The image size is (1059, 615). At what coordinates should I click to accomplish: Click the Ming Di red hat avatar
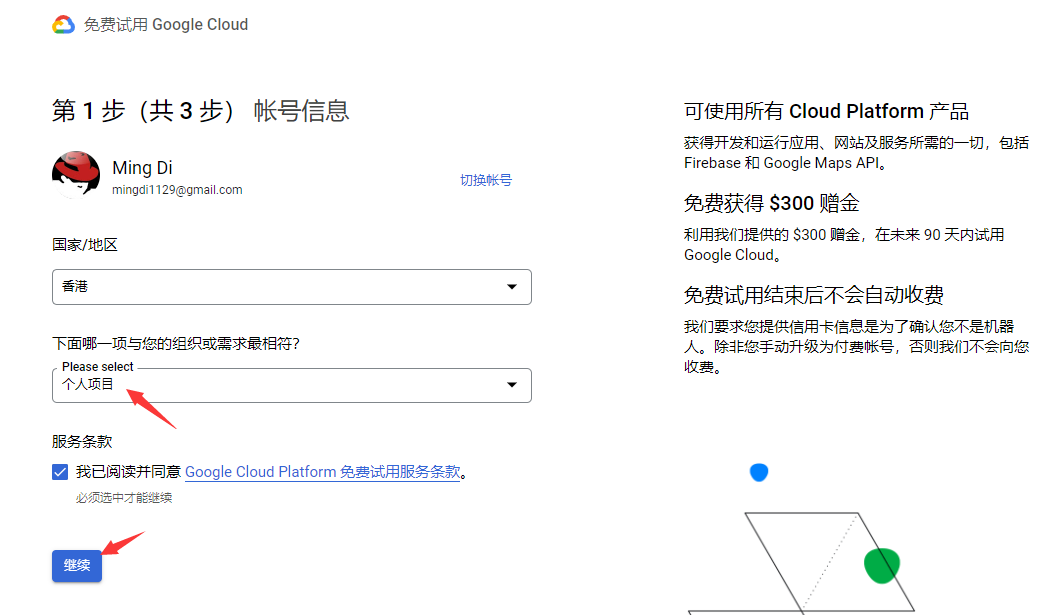click(x=76, y=175)
